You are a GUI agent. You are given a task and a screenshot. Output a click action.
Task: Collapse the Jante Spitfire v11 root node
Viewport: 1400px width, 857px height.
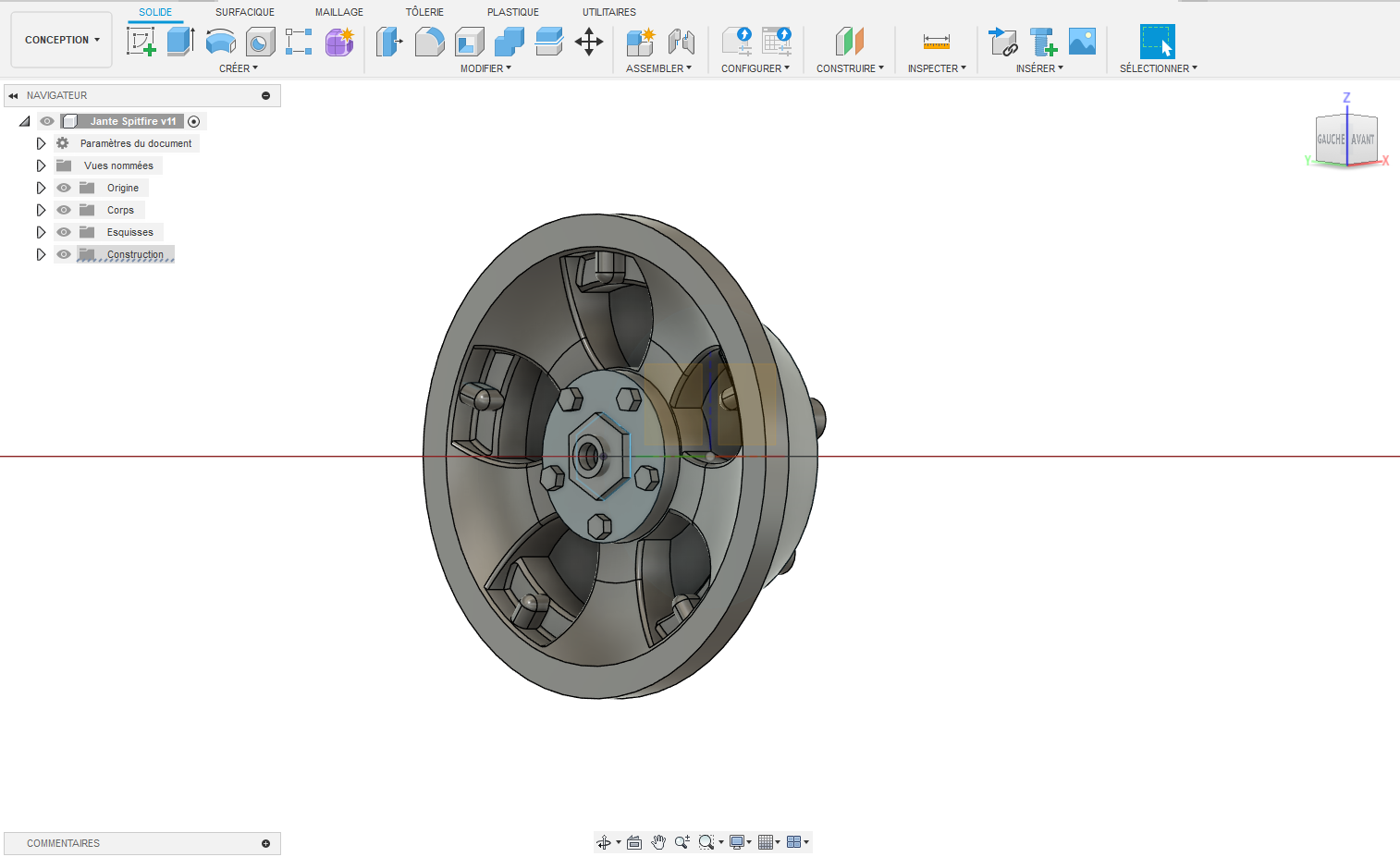(x=25, y=121)
